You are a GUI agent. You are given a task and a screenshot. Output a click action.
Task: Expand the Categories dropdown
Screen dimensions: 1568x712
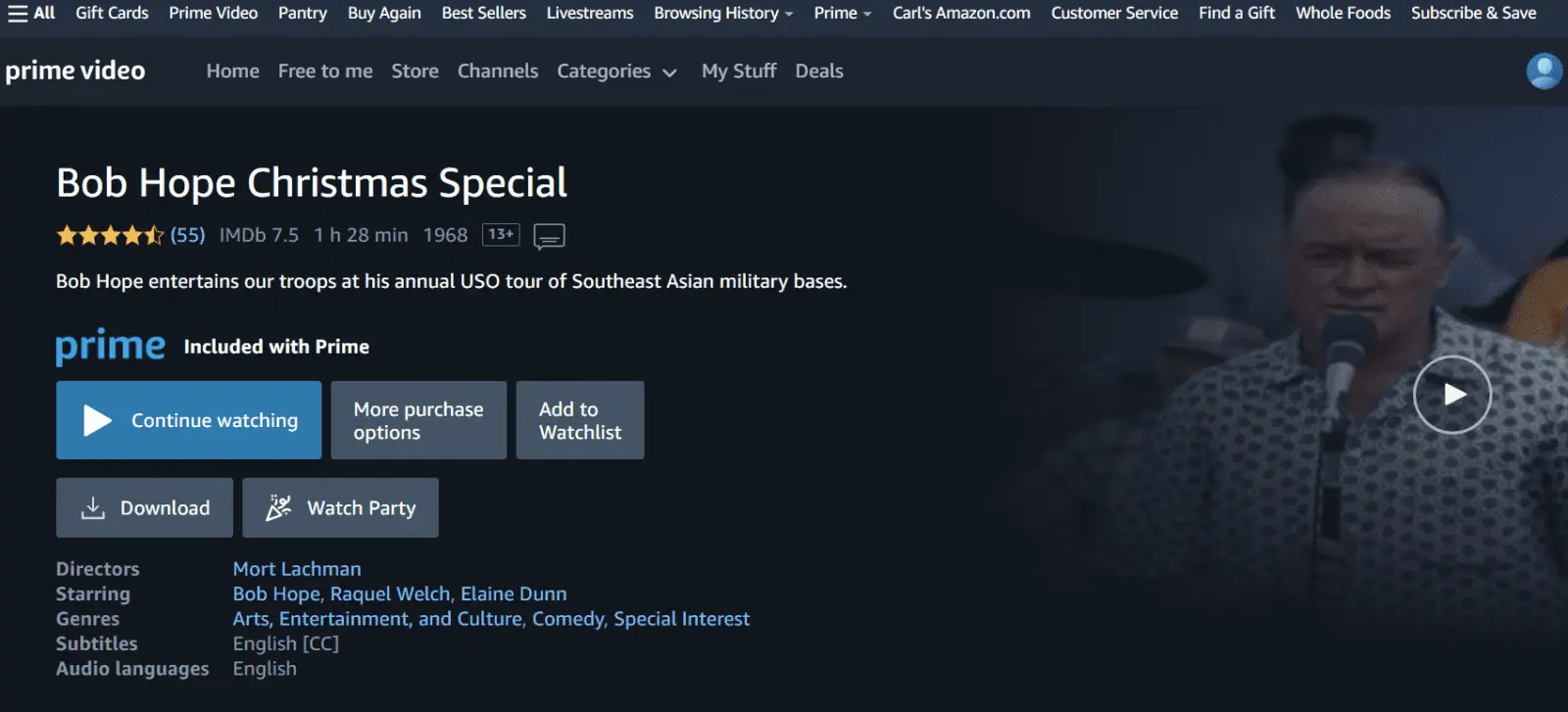[616, 71]
